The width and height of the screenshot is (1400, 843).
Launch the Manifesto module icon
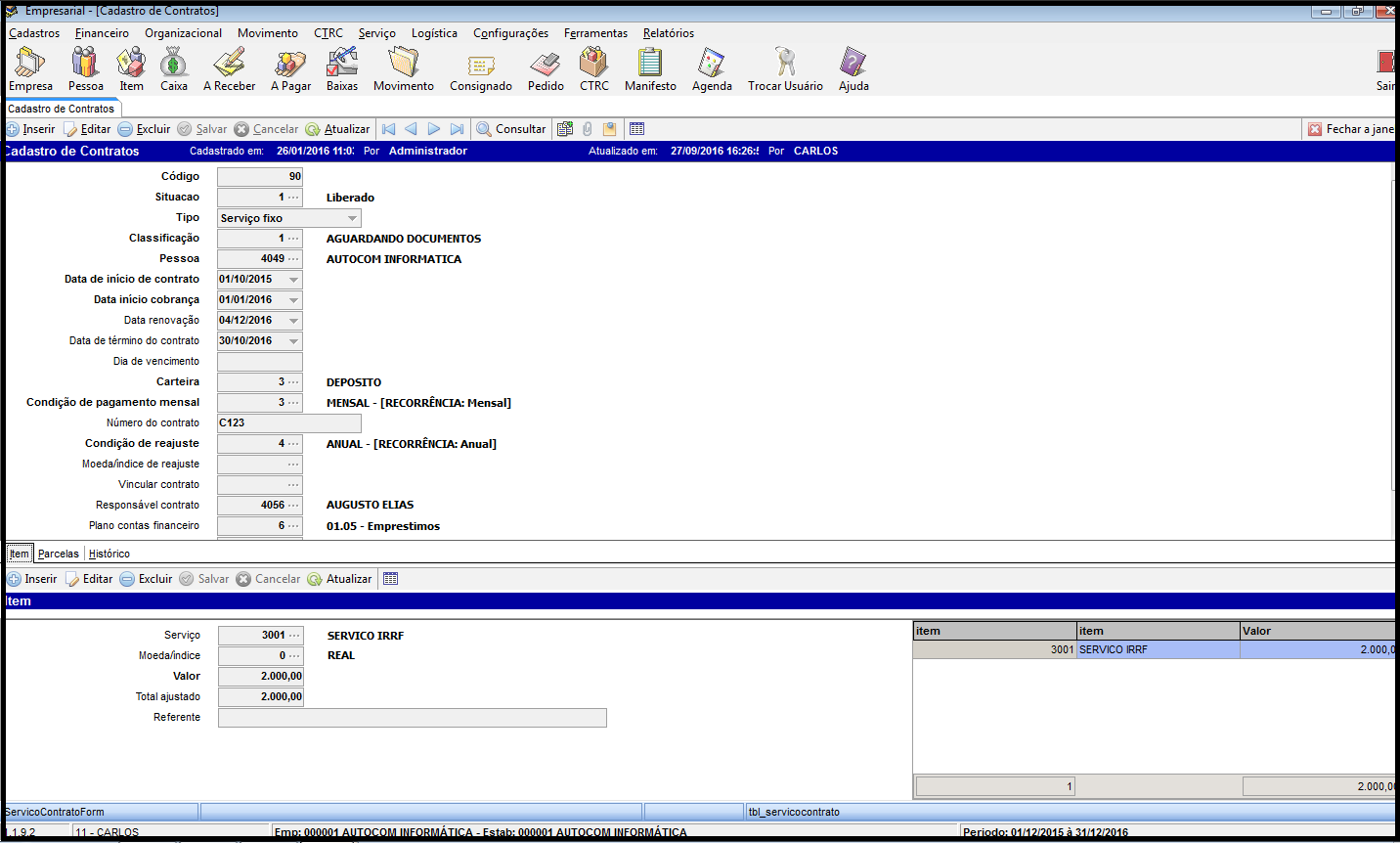point(650,64)
